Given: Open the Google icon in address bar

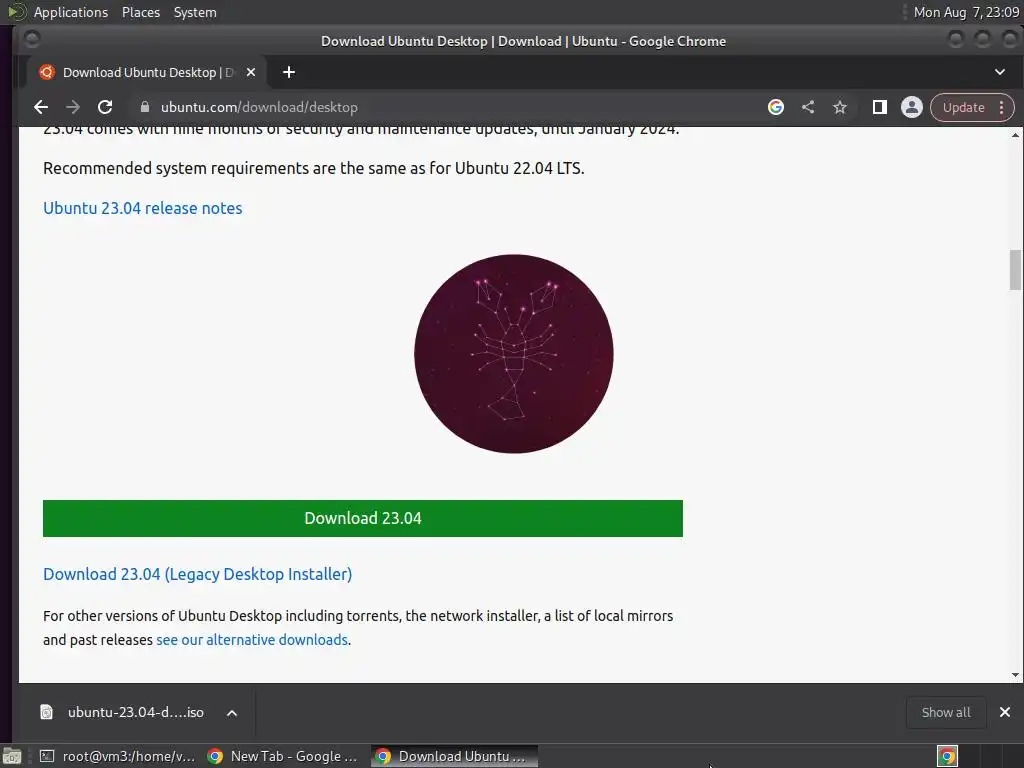Looking at the screenshot, I should click(x=776, y=107).
